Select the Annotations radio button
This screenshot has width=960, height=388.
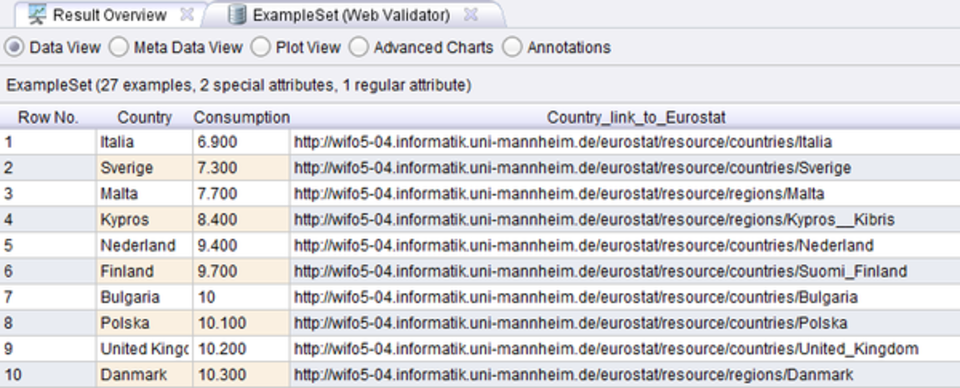[512, 47]
